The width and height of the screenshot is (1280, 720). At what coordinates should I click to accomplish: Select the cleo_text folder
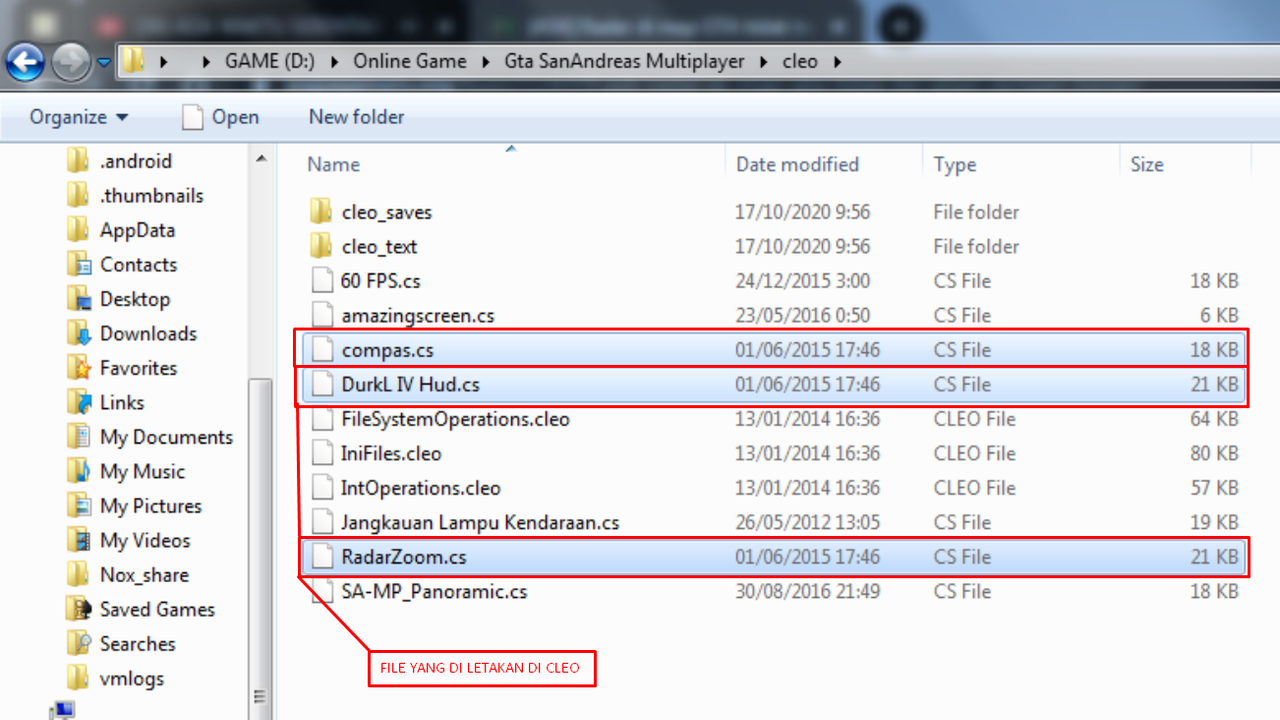379,247
